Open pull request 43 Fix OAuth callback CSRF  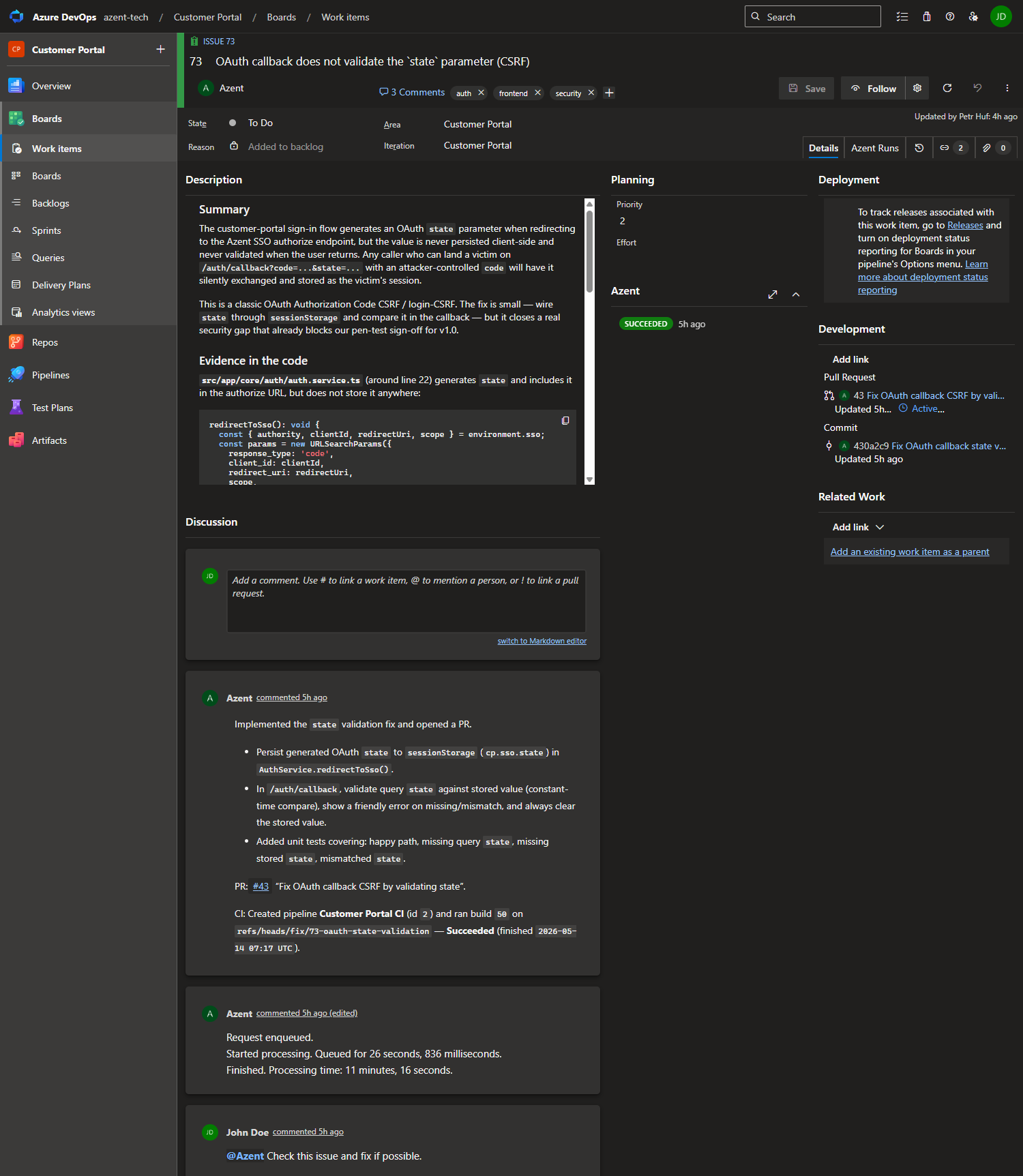(929, 395)
